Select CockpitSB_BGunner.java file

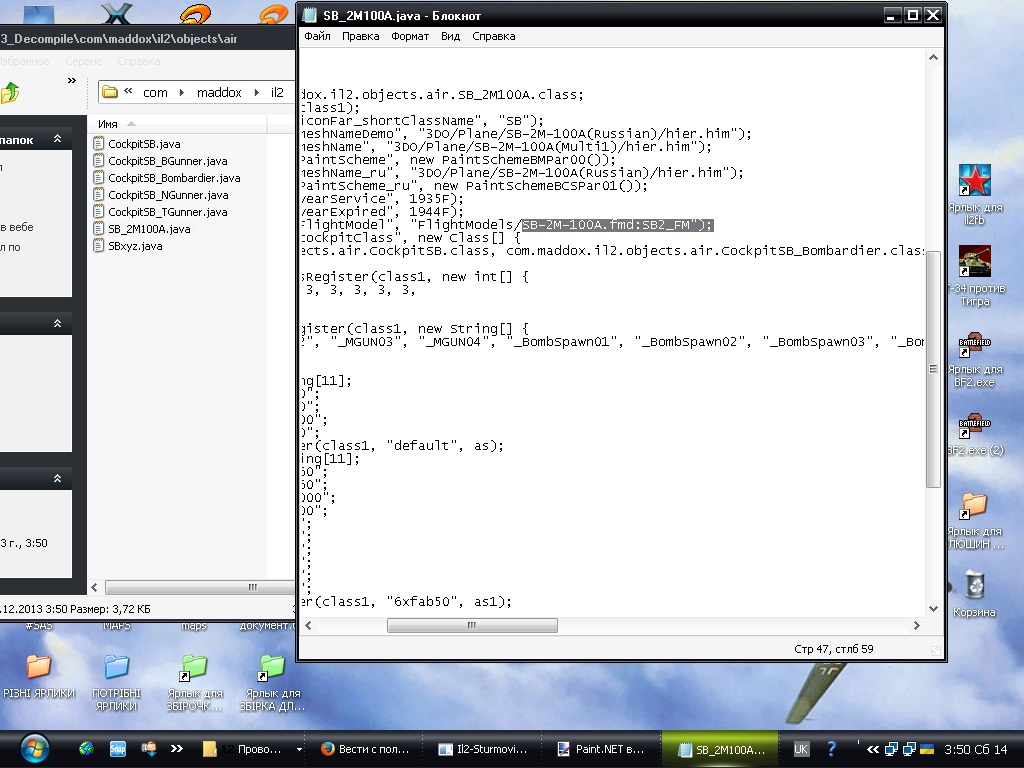(161, 161)
